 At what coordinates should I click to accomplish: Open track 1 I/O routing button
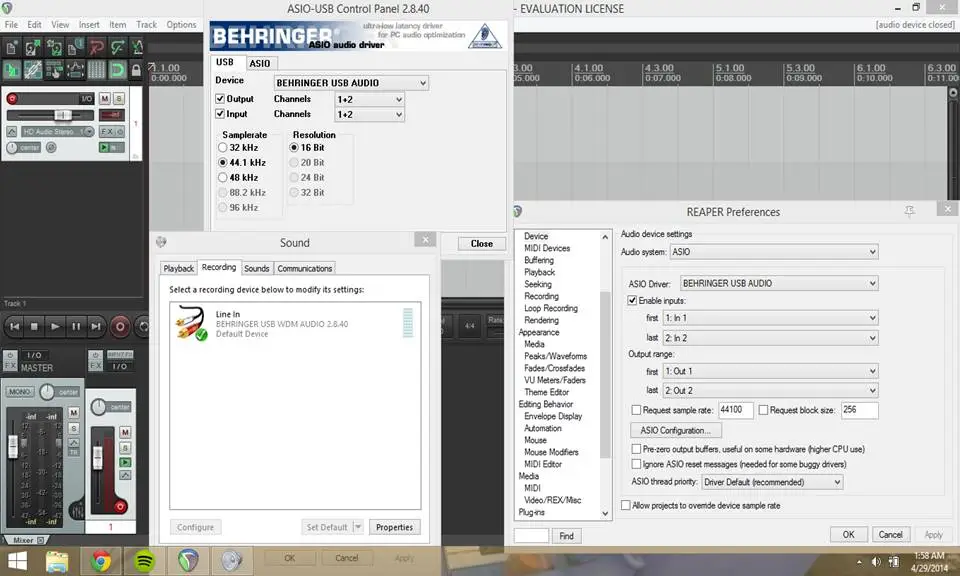87,99
